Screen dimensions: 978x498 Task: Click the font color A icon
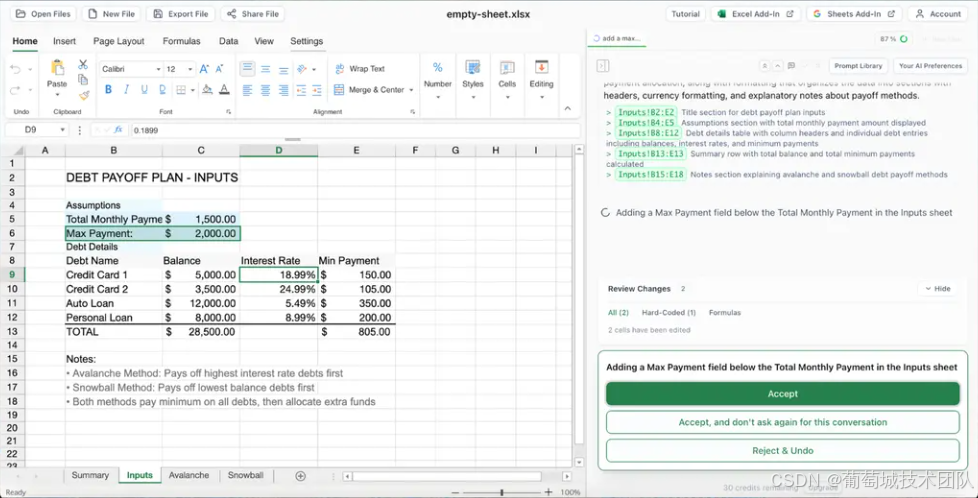tap(224, 90)
